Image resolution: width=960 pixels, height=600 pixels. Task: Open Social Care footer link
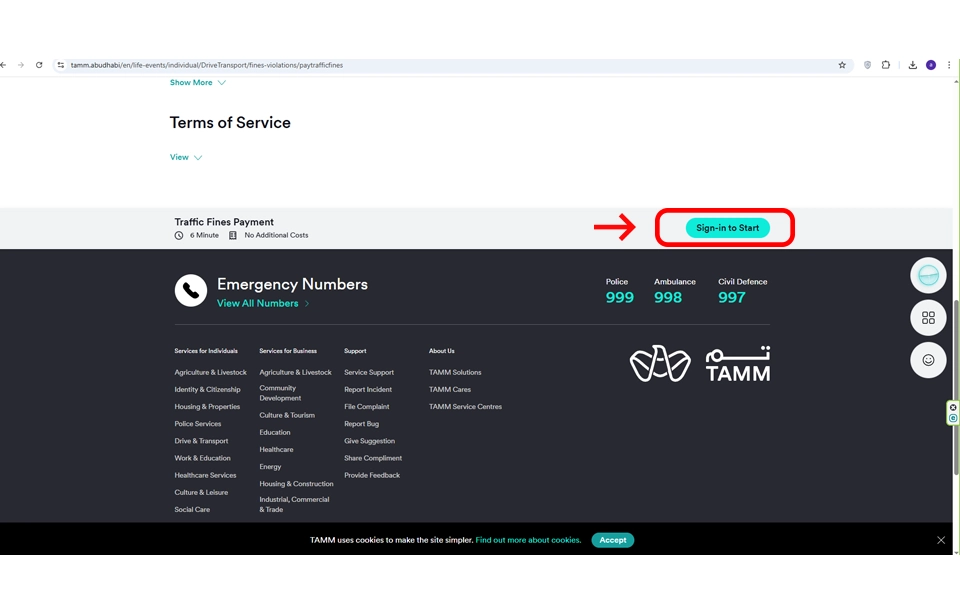tap(192, 509)
